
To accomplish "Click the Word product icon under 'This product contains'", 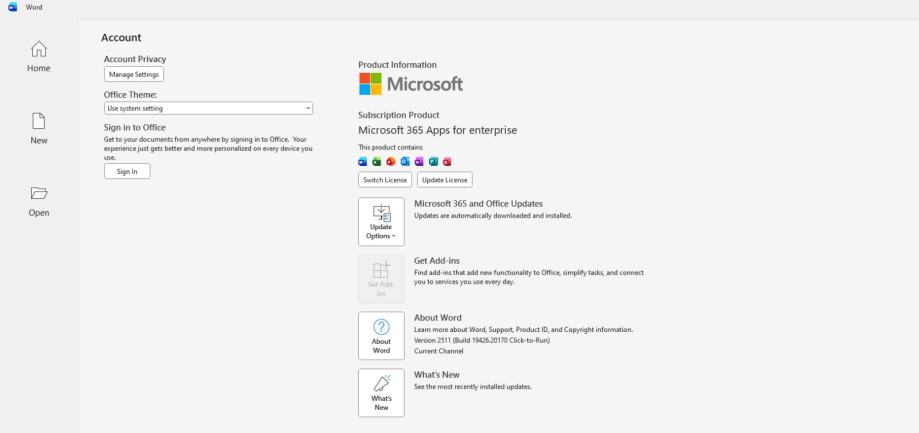I will (x=363, y=162).
